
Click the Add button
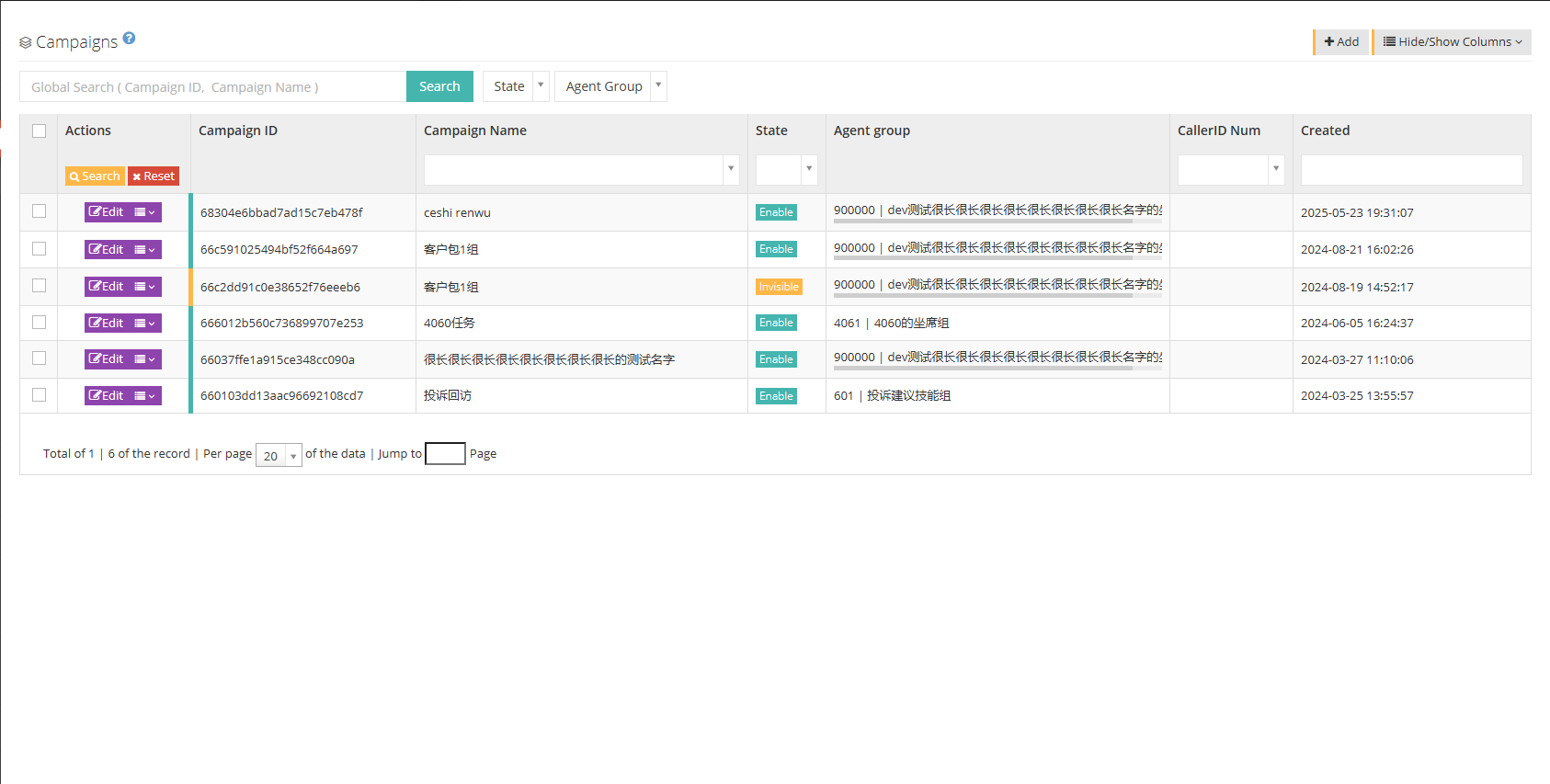point(1341,41)
